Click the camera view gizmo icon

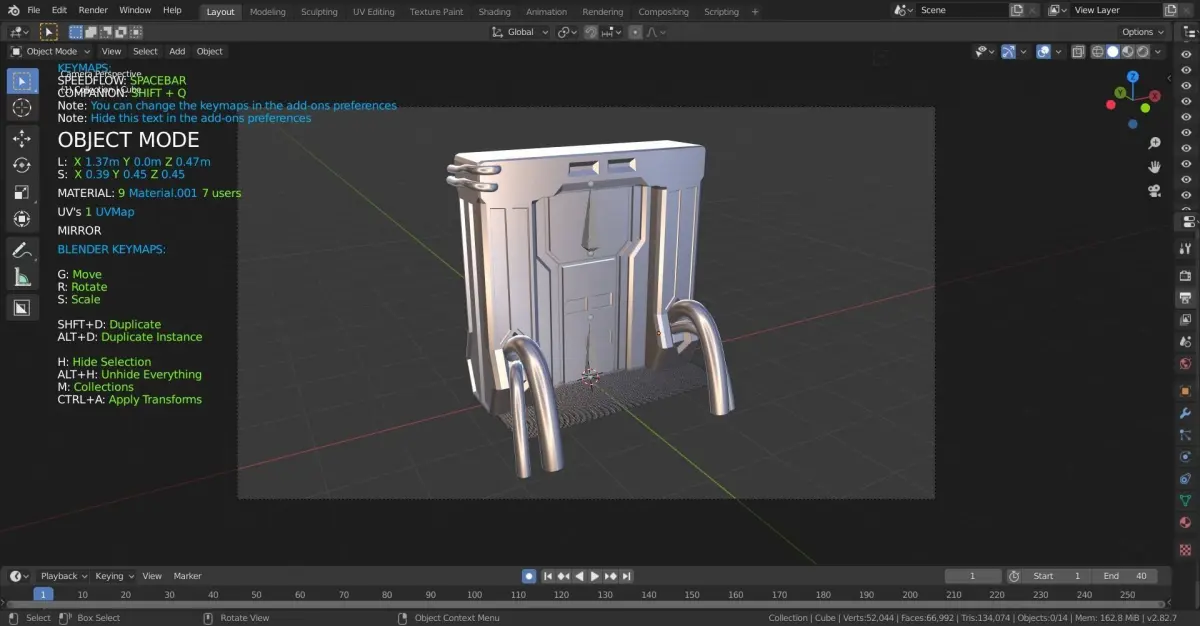coord(1154,191)
